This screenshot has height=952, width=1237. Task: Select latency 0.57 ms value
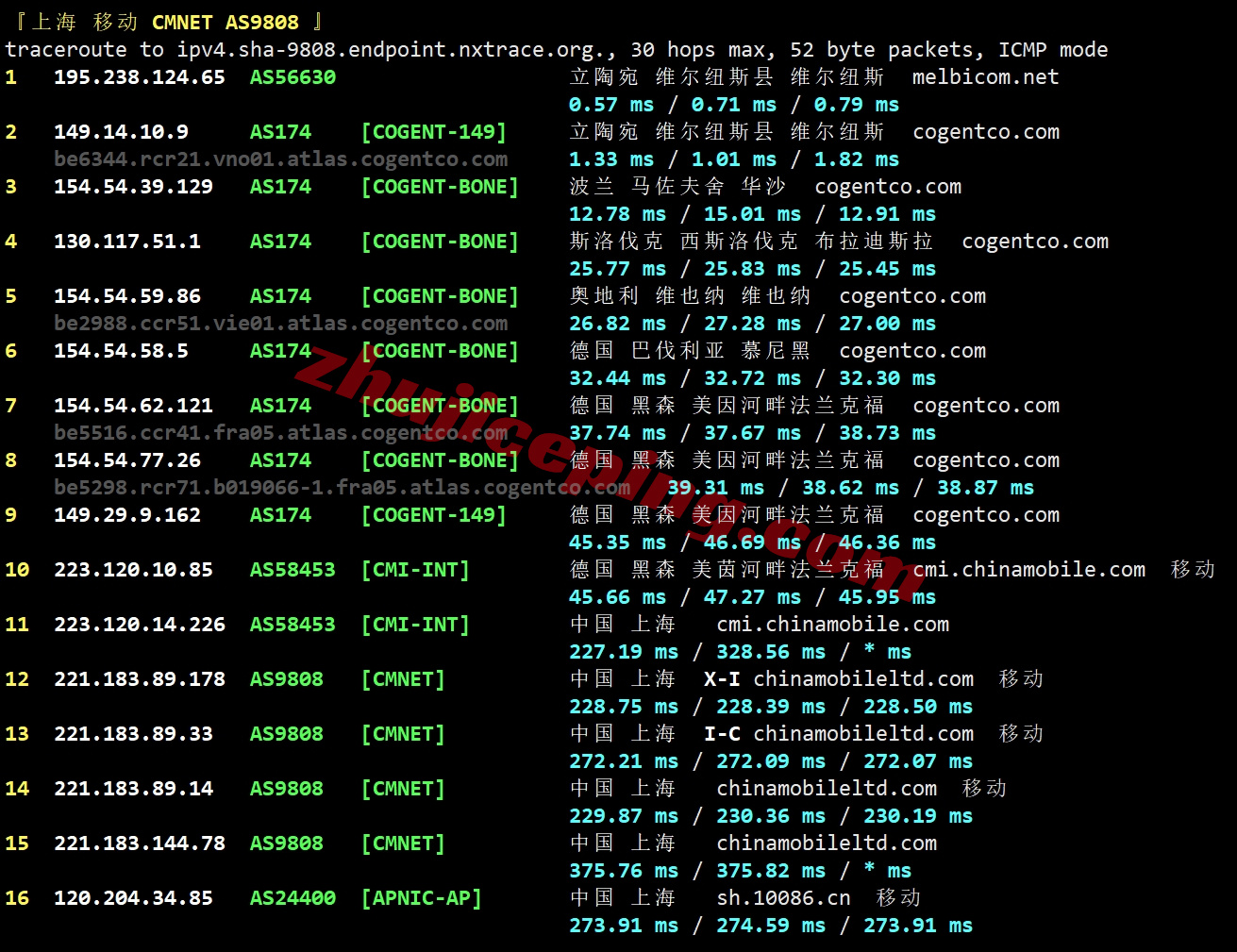click(611, 105)
